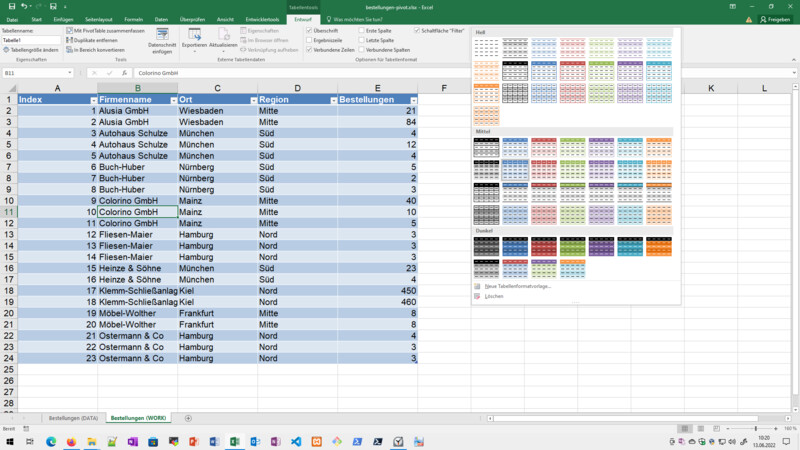This screenshot has height=450, width=800.
Task: Select the black header light table style
Action: click(x=515, y=71)
